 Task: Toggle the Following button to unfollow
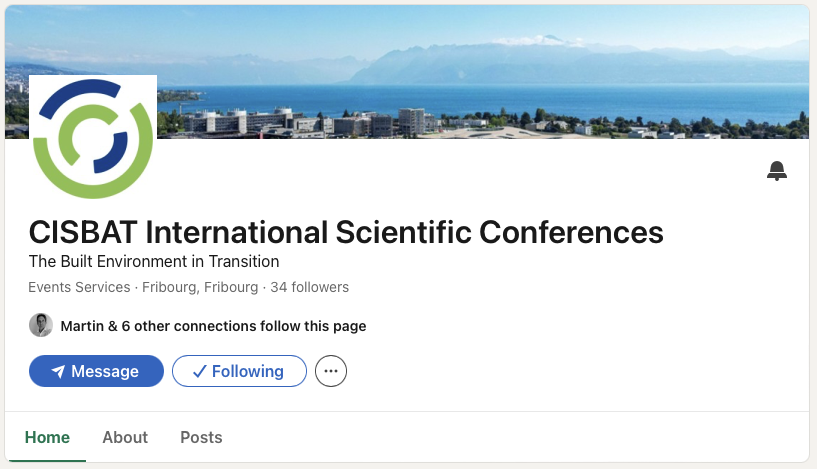240,371
